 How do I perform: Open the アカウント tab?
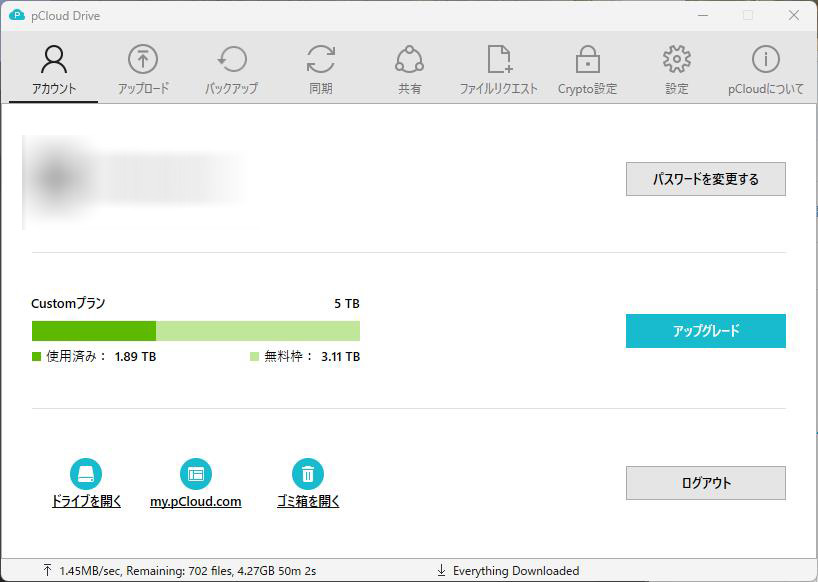[54, 69]
